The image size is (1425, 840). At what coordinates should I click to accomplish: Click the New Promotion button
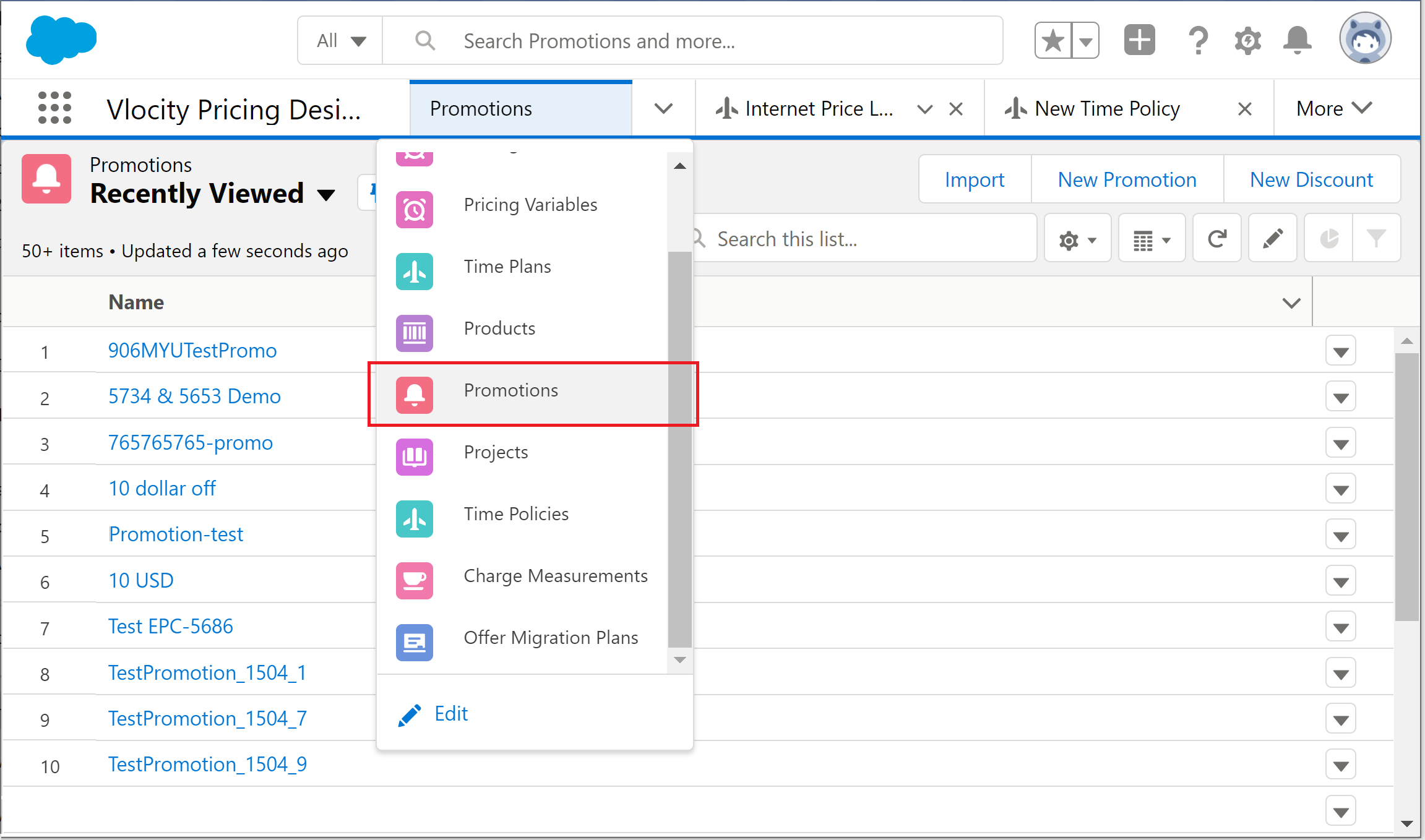1127,179
